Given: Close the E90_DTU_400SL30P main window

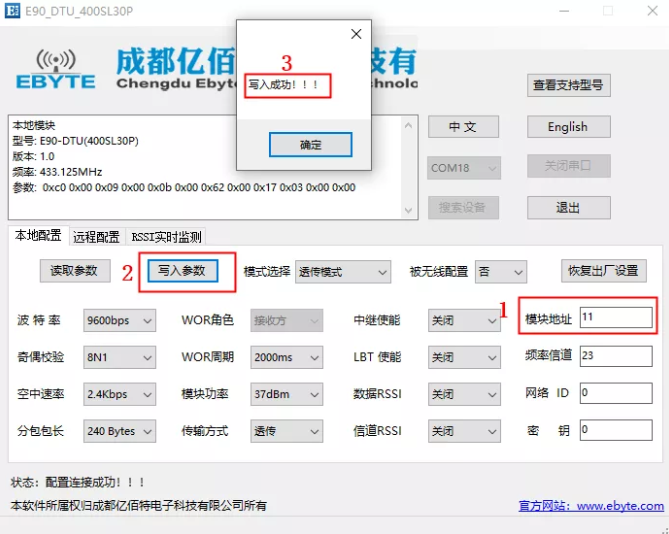Looking at the screenshot, I should pyautogui.click(x=652, y=11).
